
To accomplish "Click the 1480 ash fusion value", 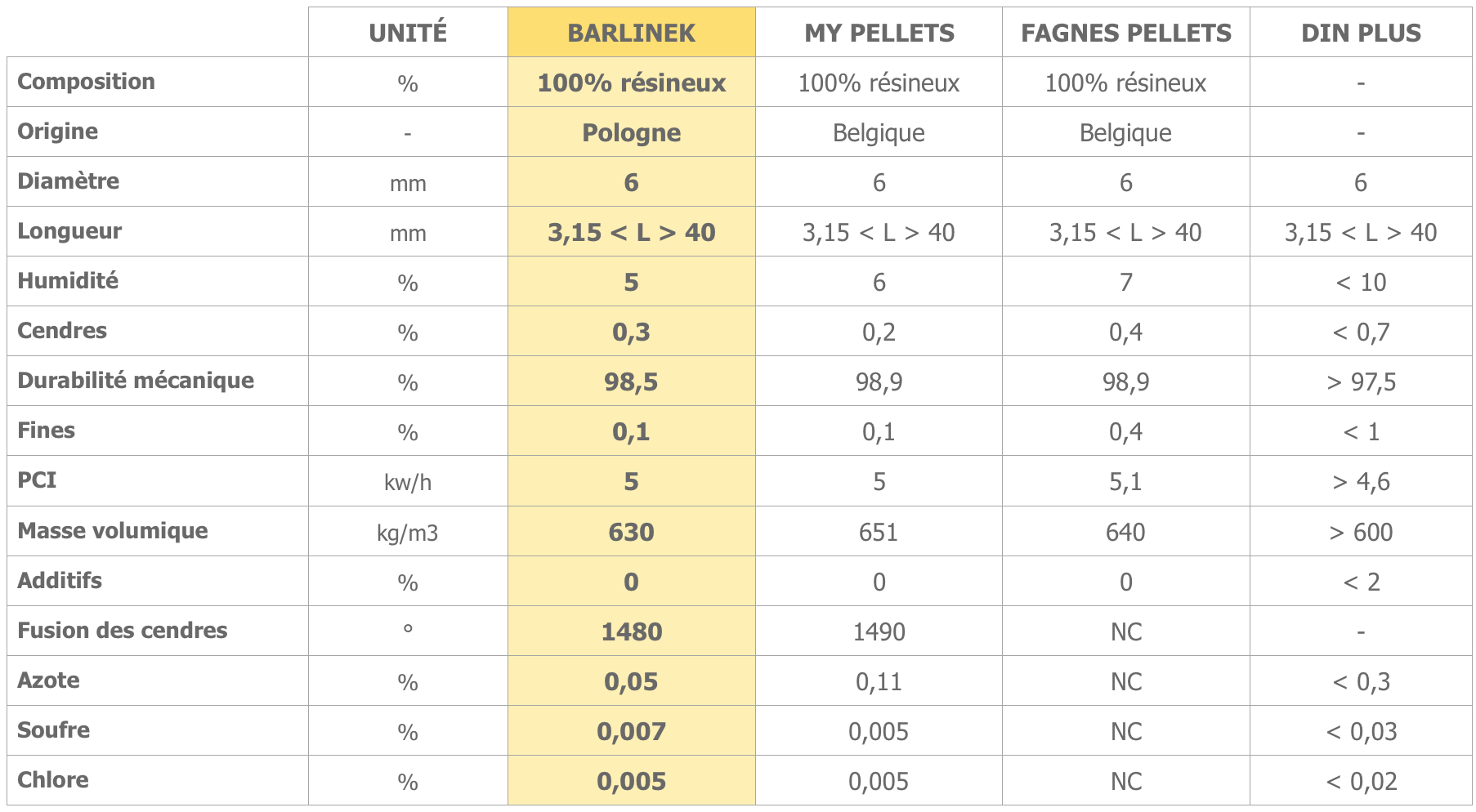I will coord(631,631).
